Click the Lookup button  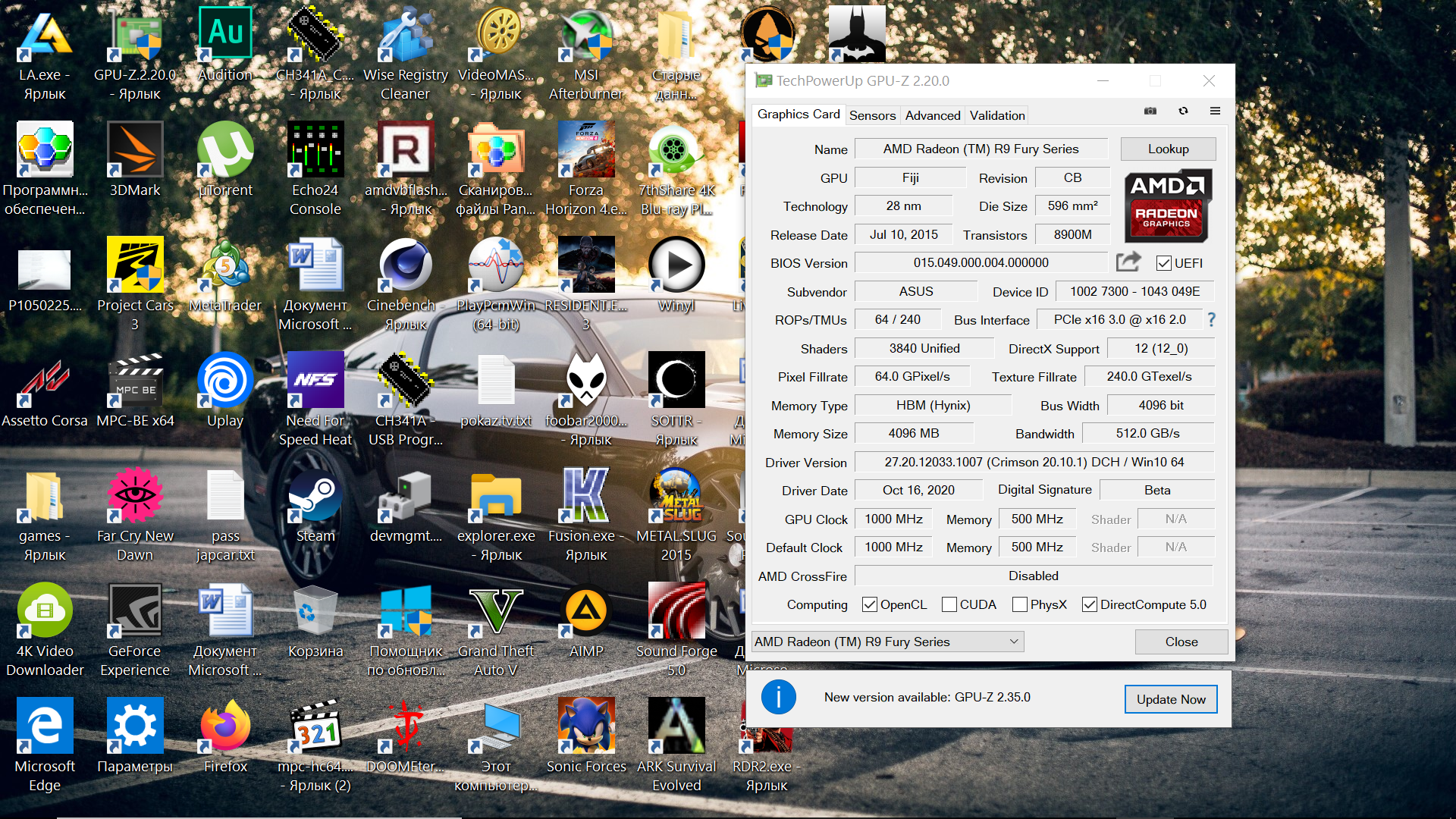pyautogui.click(x=1168, y=149)
